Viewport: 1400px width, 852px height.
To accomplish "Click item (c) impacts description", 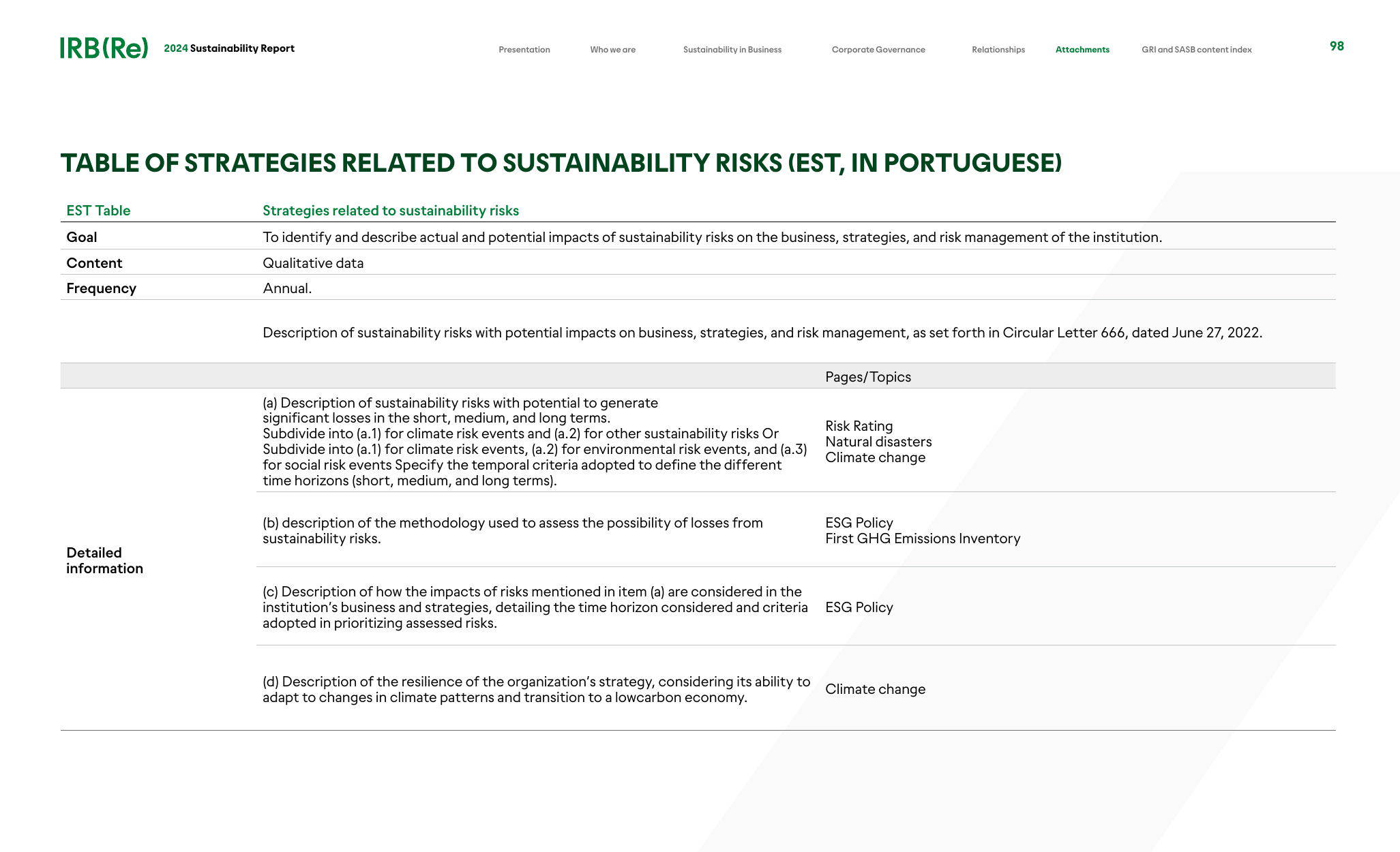I will (x=535, y=607).
